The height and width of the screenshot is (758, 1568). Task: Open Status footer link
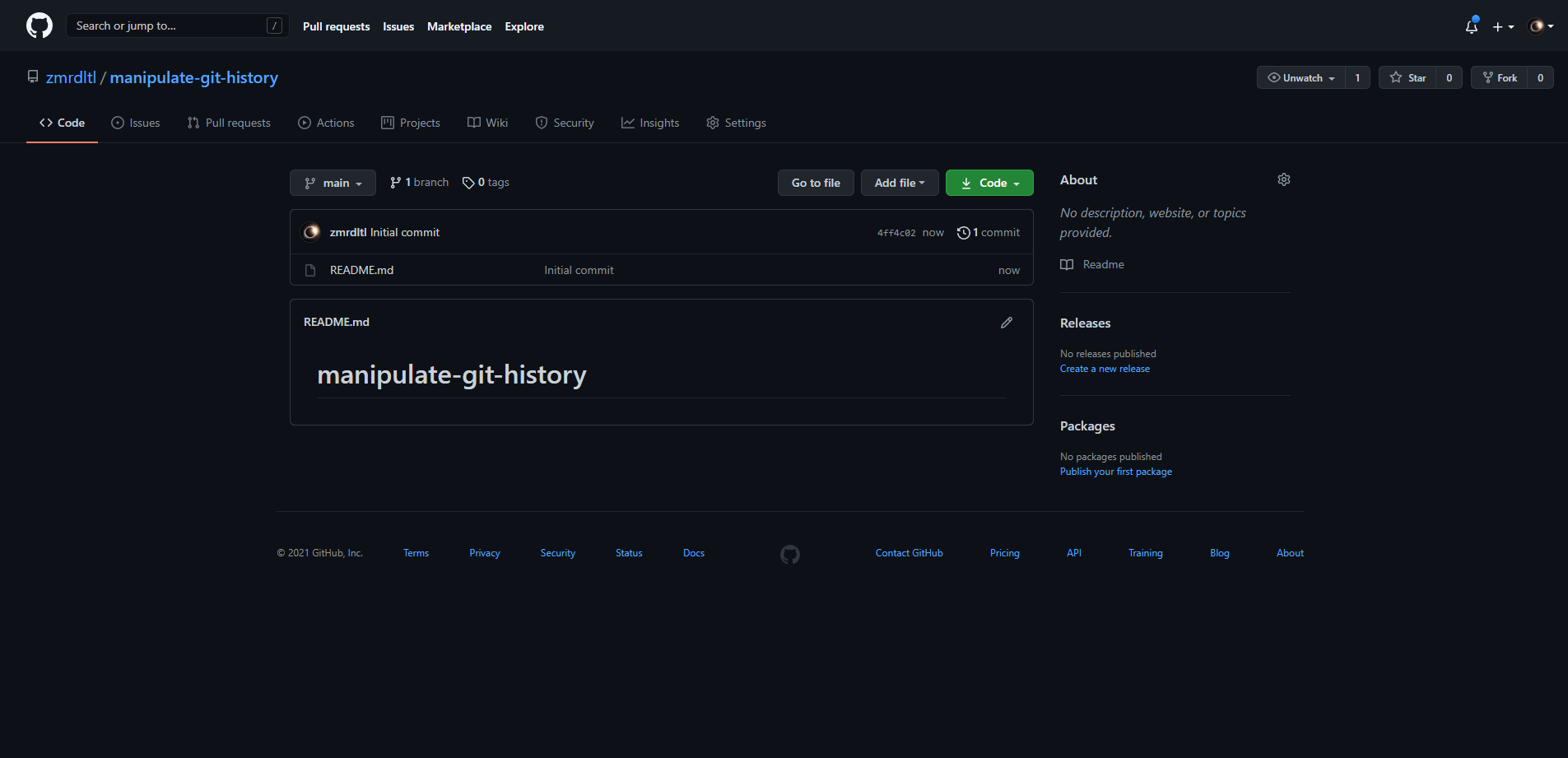click(x=629, y=553)
